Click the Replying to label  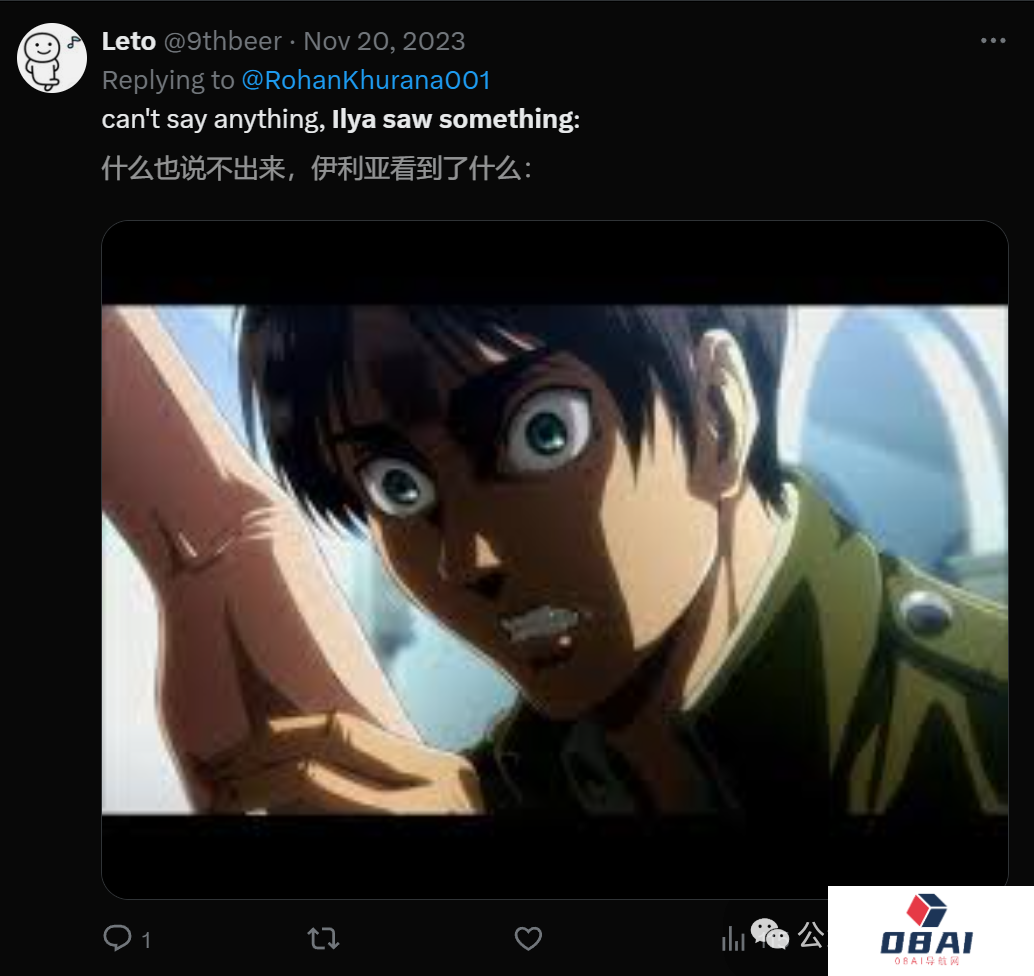(x=168, y=80)
